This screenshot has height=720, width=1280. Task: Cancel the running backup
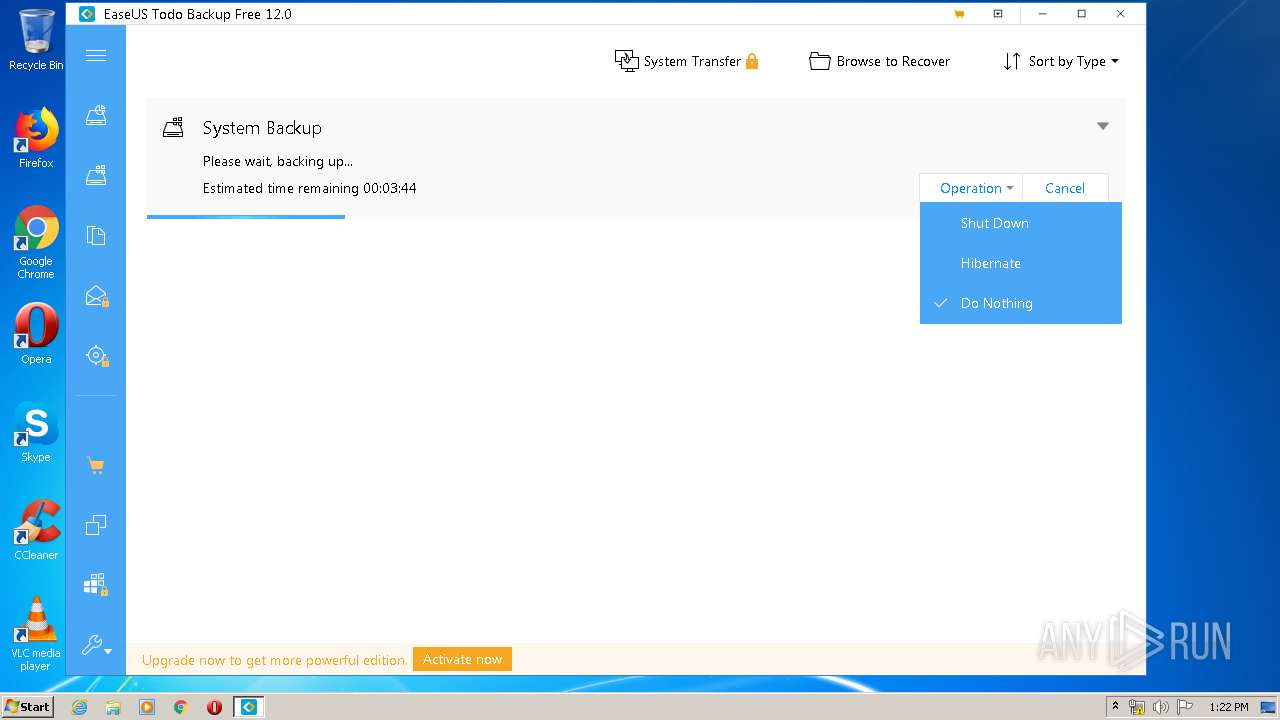(1065, 188)
